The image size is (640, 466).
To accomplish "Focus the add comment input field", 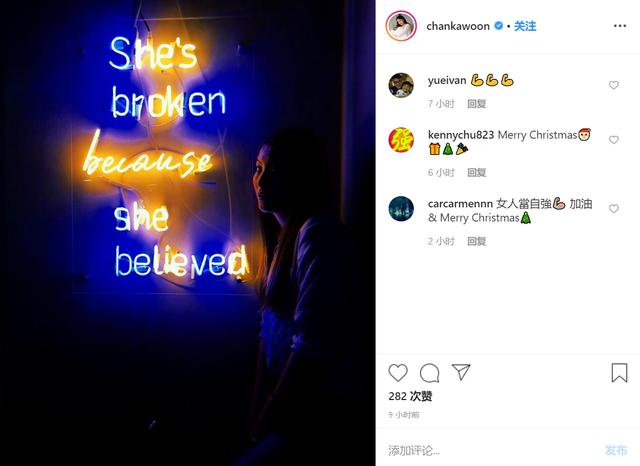I will (x=490, y=450).
